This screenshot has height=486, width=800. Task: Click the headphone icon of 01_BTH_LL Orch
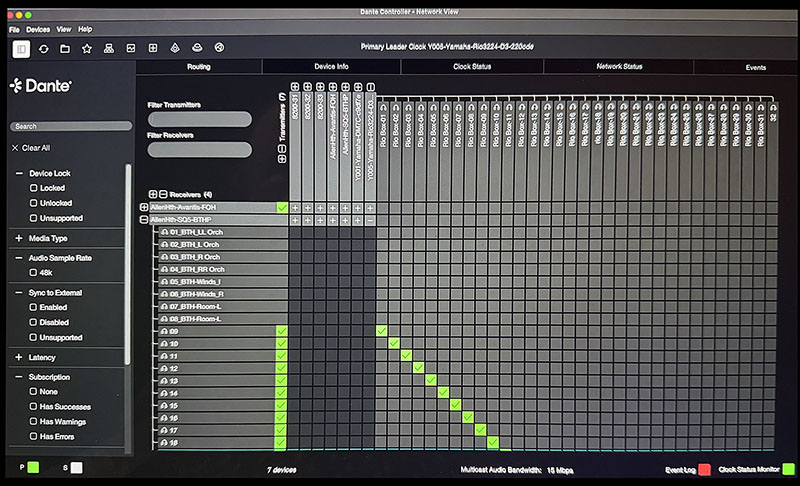[165, 232]
